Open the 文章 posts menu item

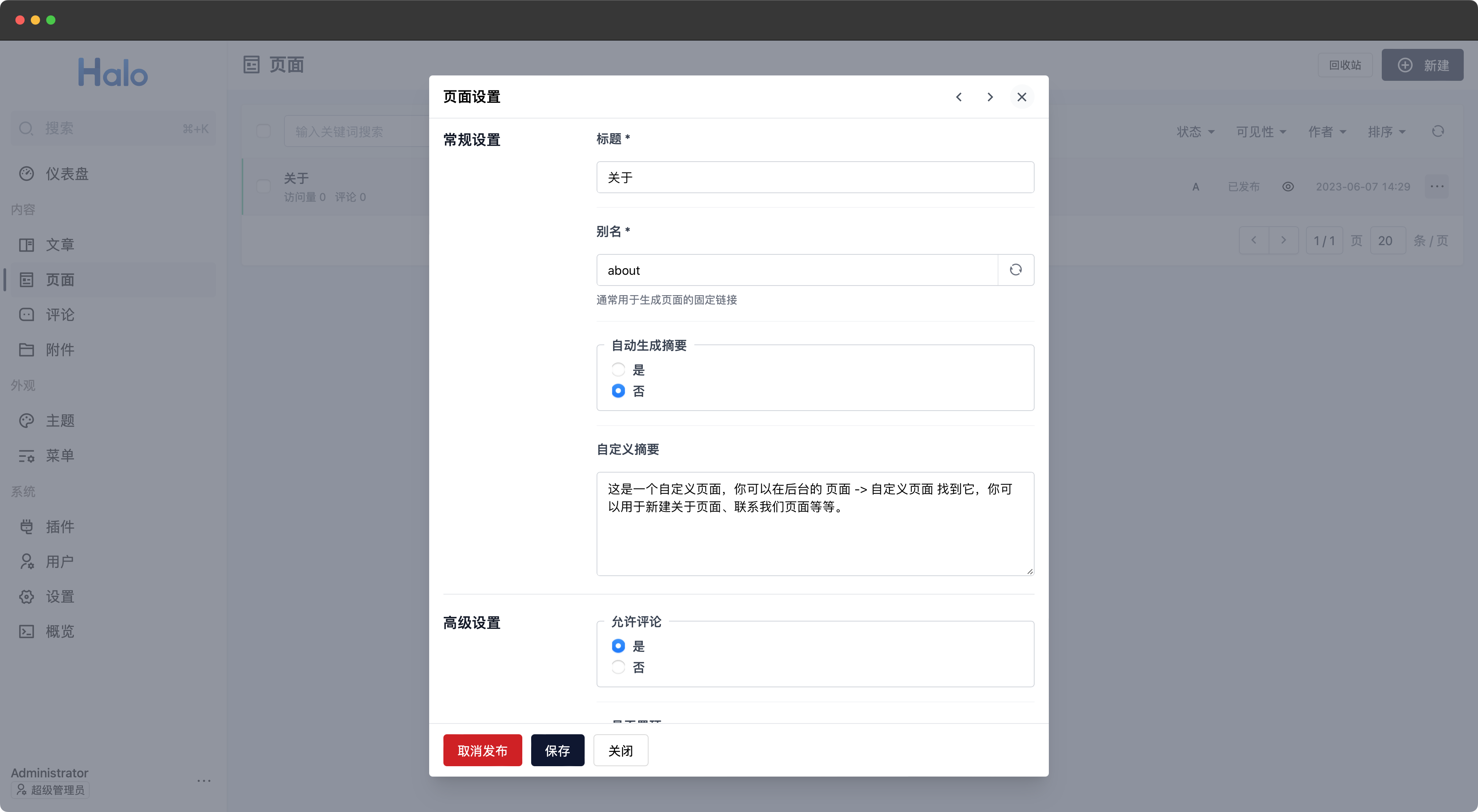113,245
